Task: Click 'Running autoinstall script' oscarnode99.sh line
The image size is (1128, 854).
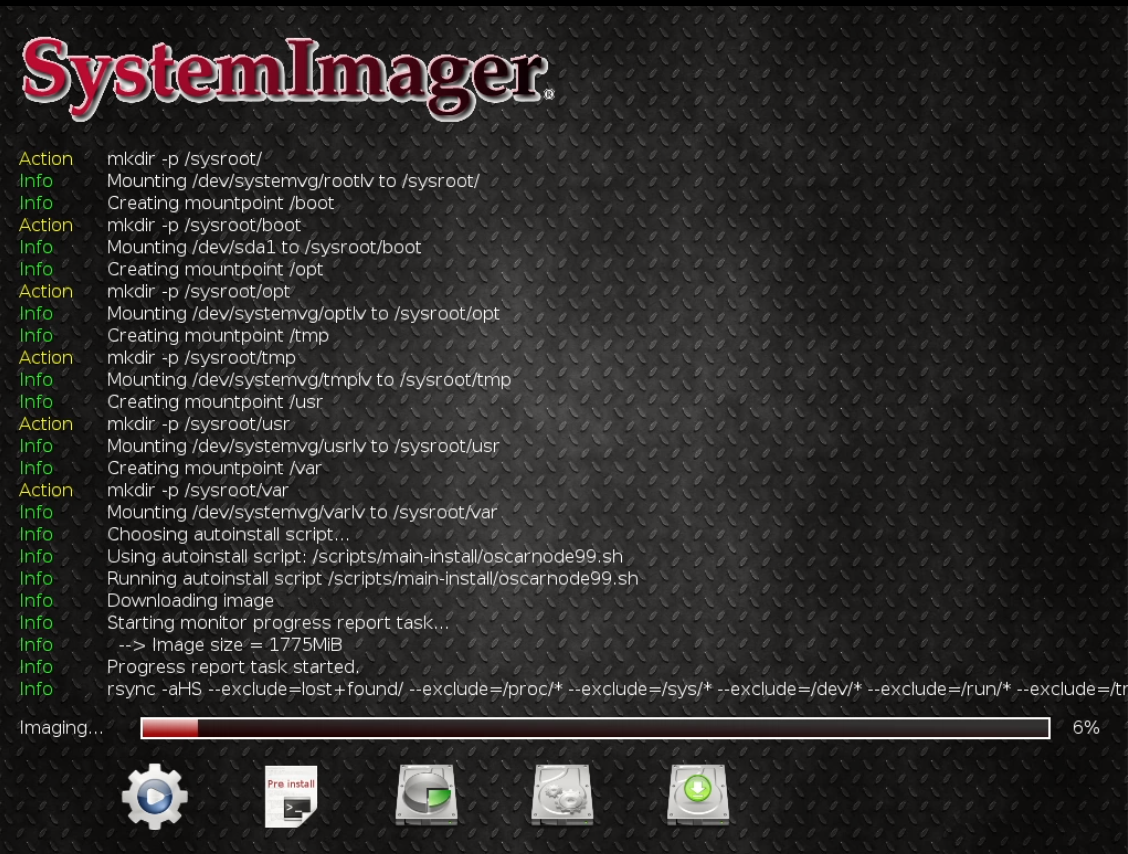Action: pos(372,578)
